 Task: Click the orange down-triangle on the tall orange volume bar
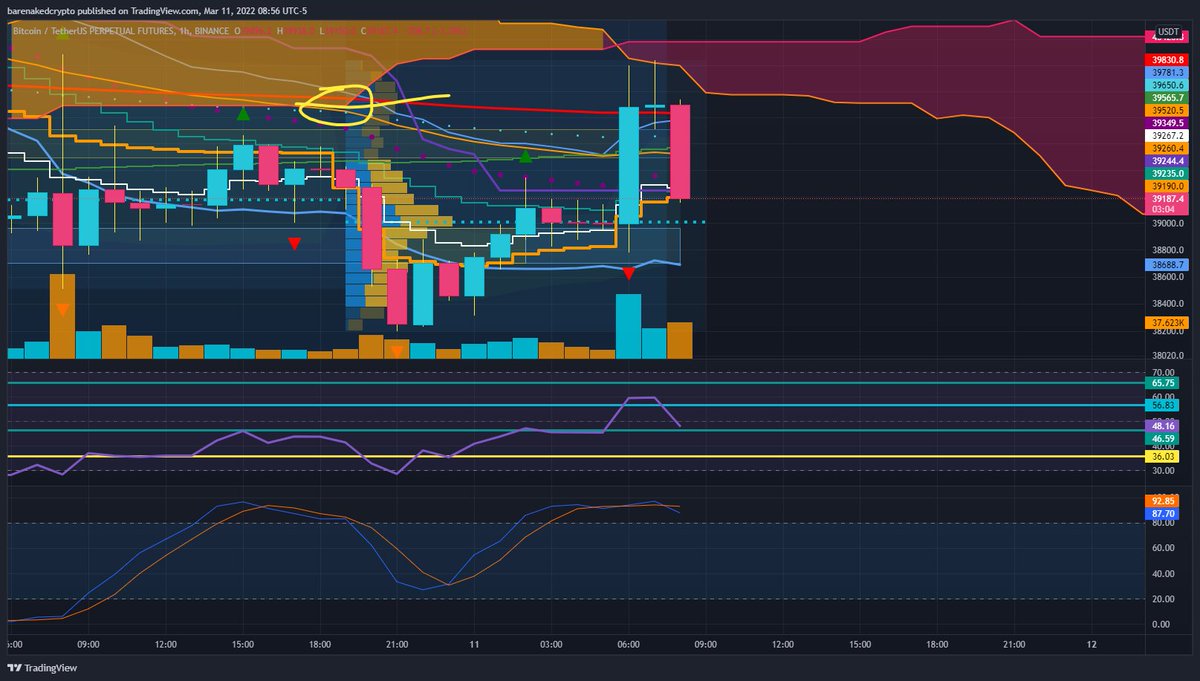(63, 310)
